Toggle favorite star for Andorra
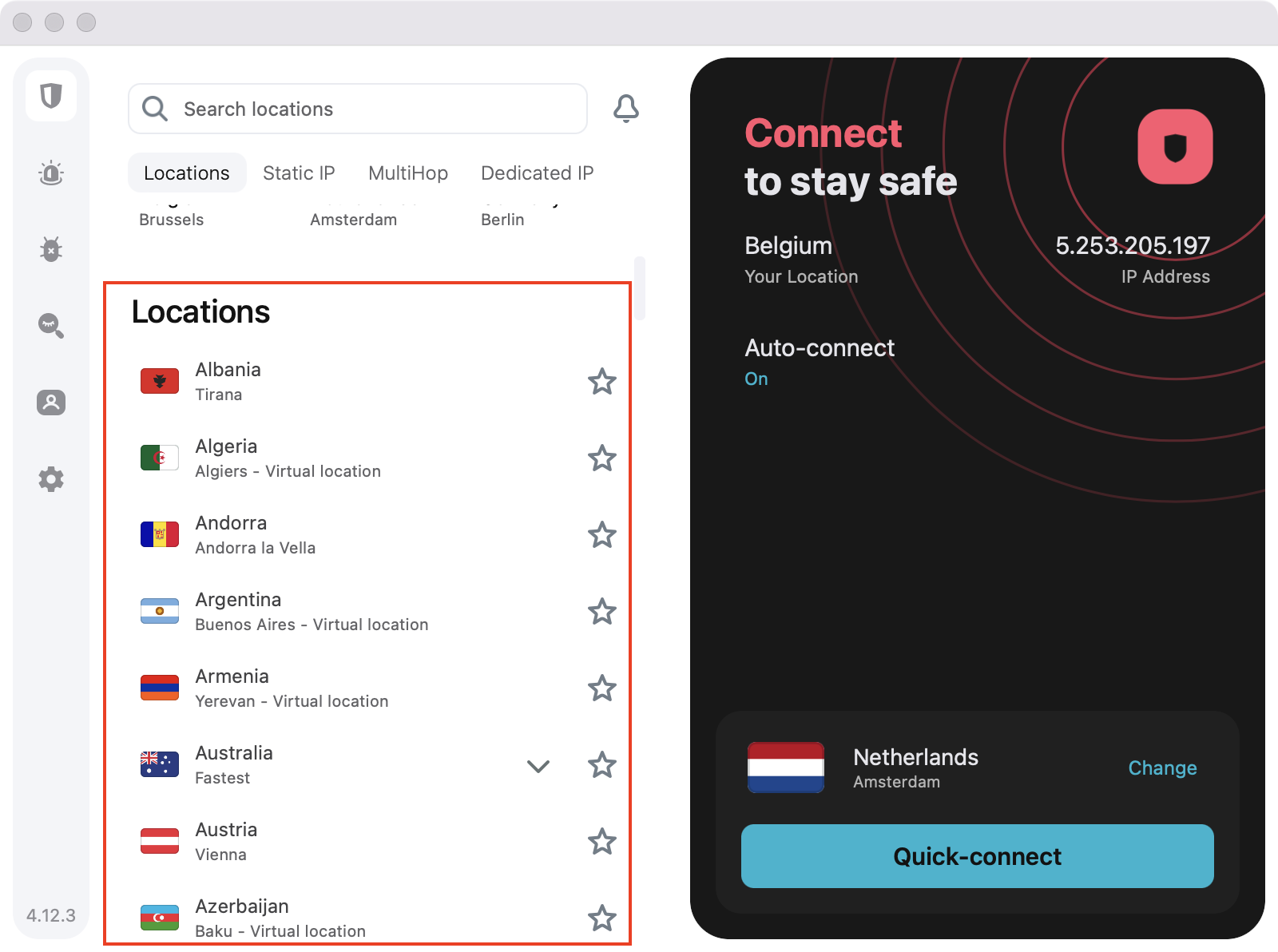 pos(602,535)
